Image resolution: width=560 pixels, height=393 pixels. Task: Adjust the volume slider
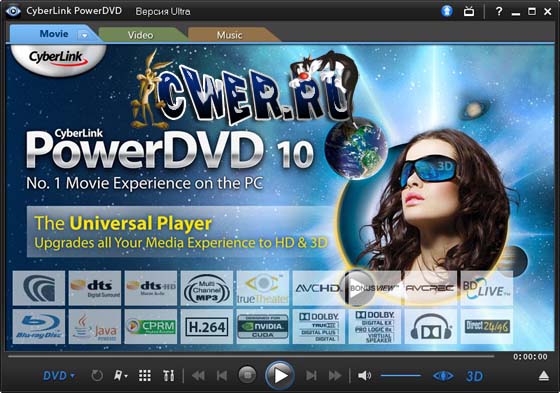[401, 375]
